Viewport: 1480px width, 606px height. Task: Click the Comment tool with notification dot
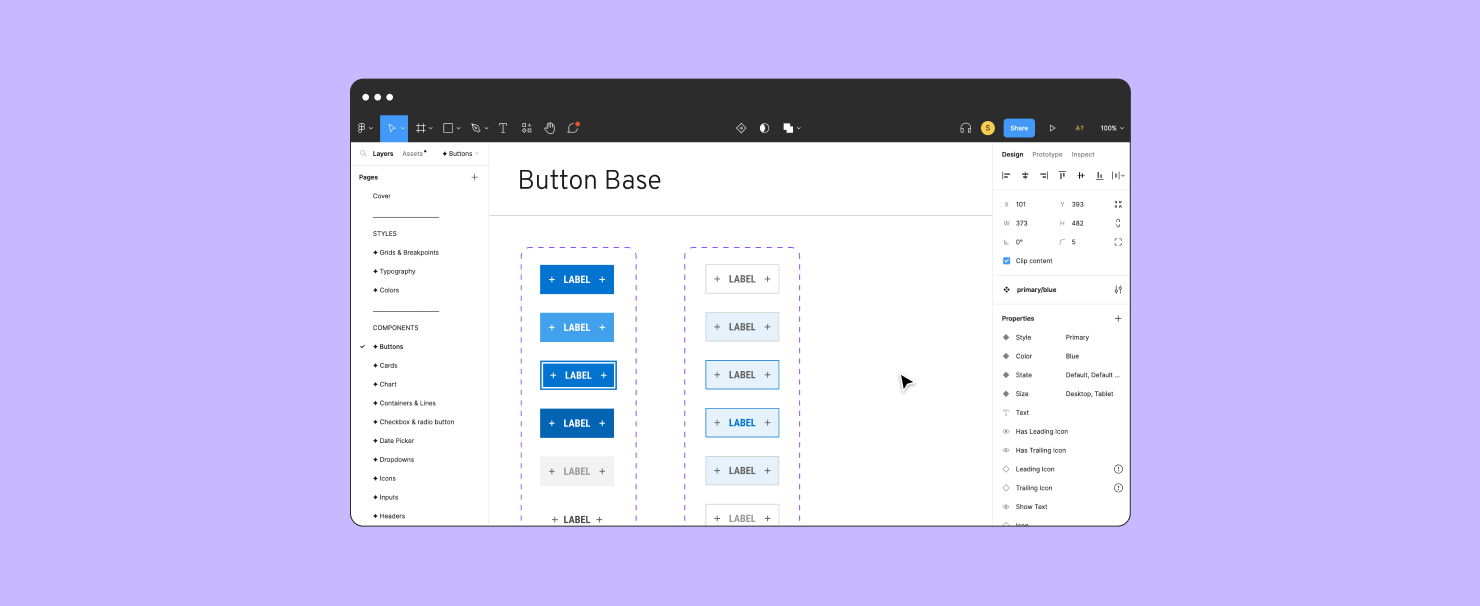(x=573, y=128)
